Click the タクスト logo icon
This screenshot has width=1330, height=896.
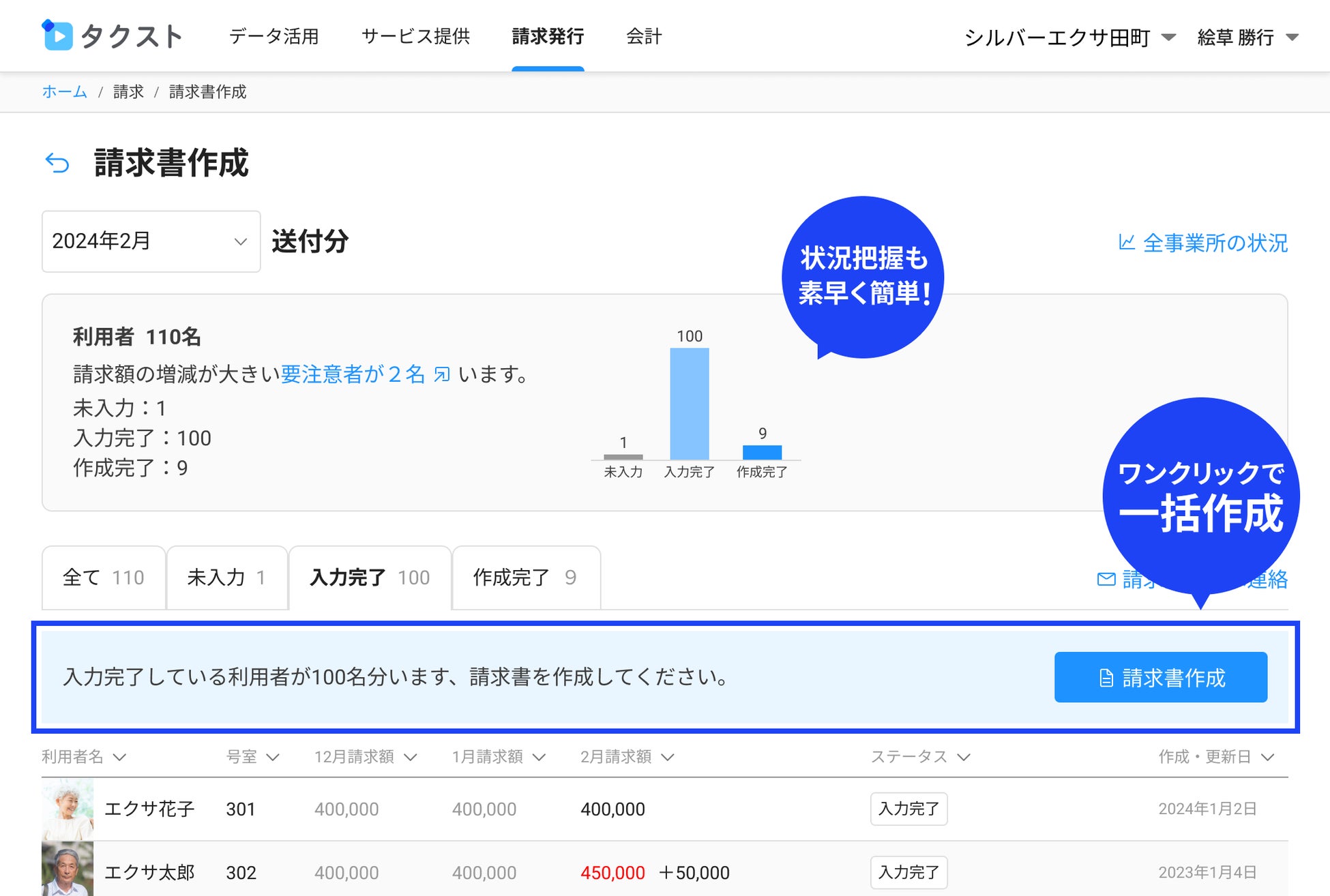(x=57, y=35)
